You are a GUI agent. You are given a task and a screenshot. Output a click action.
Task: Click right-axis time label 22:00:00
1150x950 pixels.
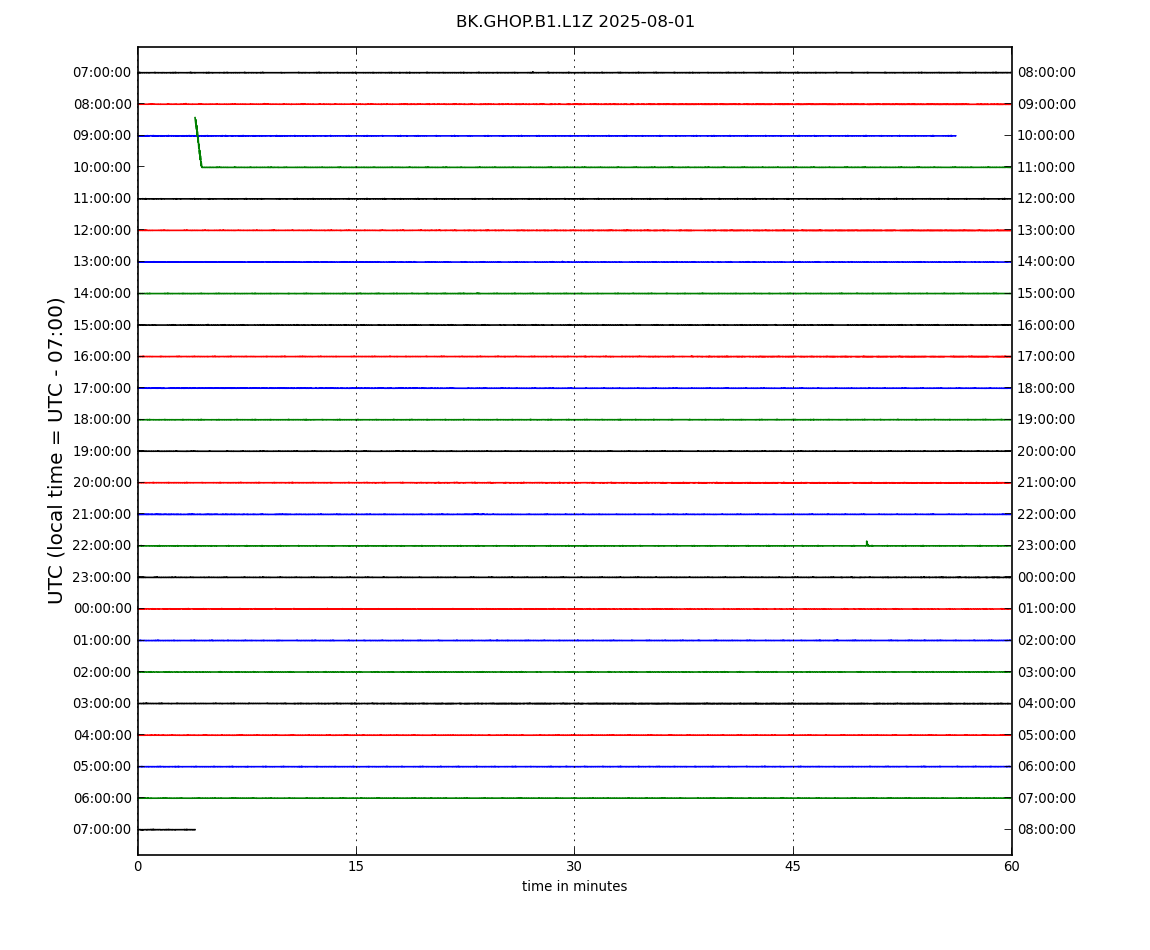point(1047,514)
